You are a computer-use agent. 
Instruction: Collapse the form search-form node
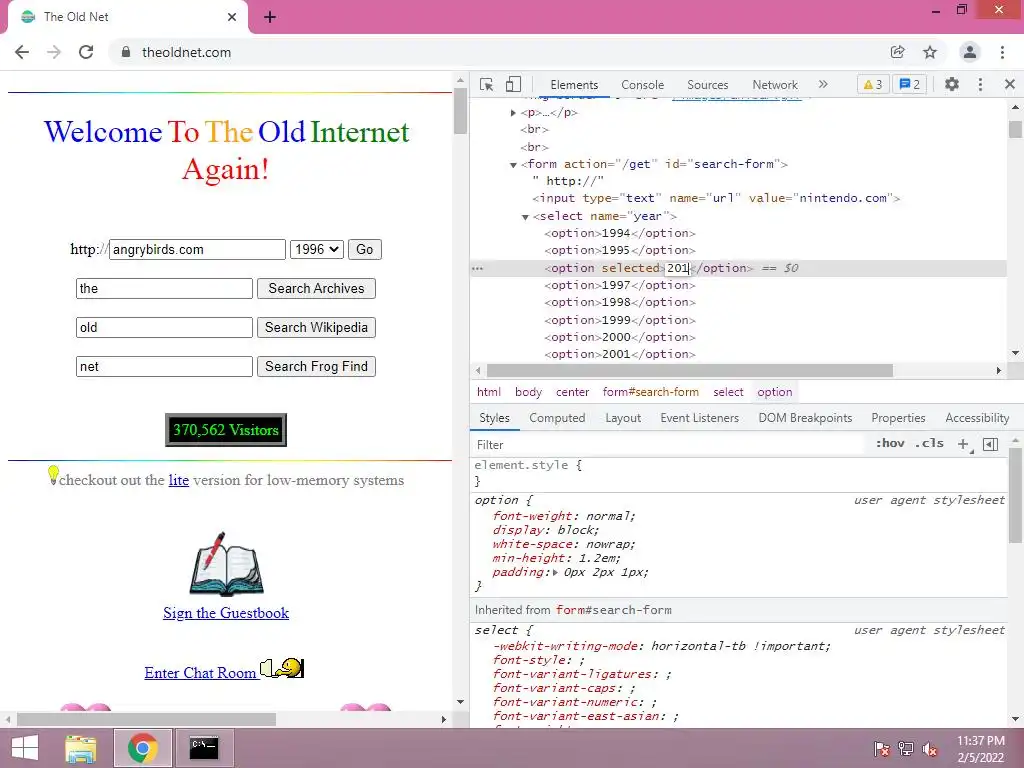[x=513, y=165]
